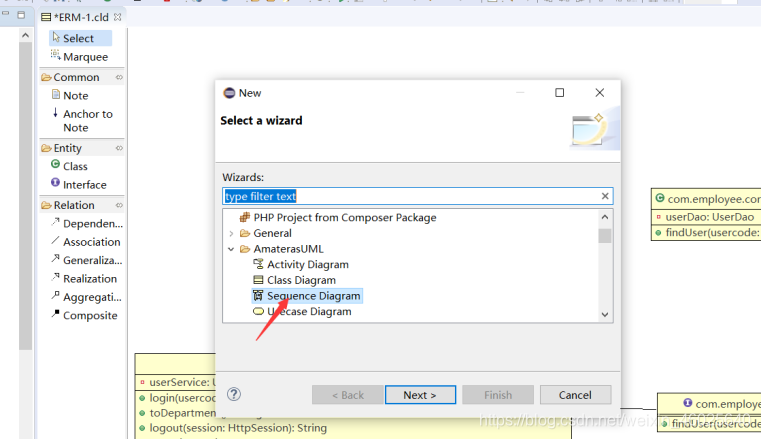Viewport: 761px width, 439px height.
Task: Choose the Aggregation relation tool
Action: pos(86,297)
